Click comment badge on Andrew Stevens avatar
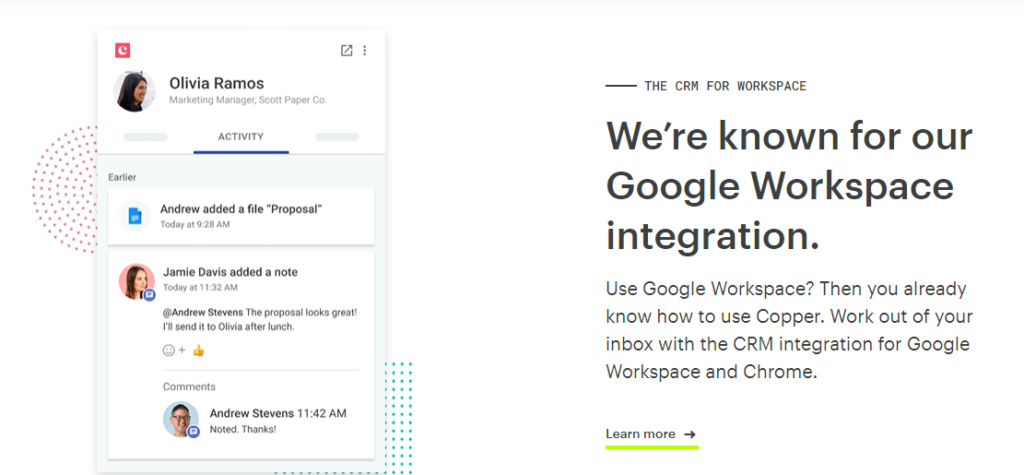 193,432
